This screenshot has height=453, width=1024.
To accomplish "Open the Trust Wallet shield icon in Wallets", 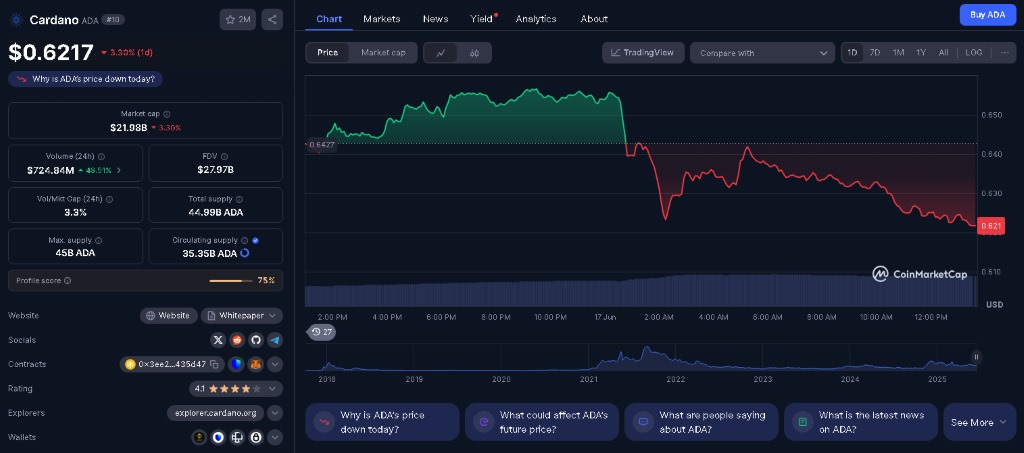I will click(x=218, y=437).
